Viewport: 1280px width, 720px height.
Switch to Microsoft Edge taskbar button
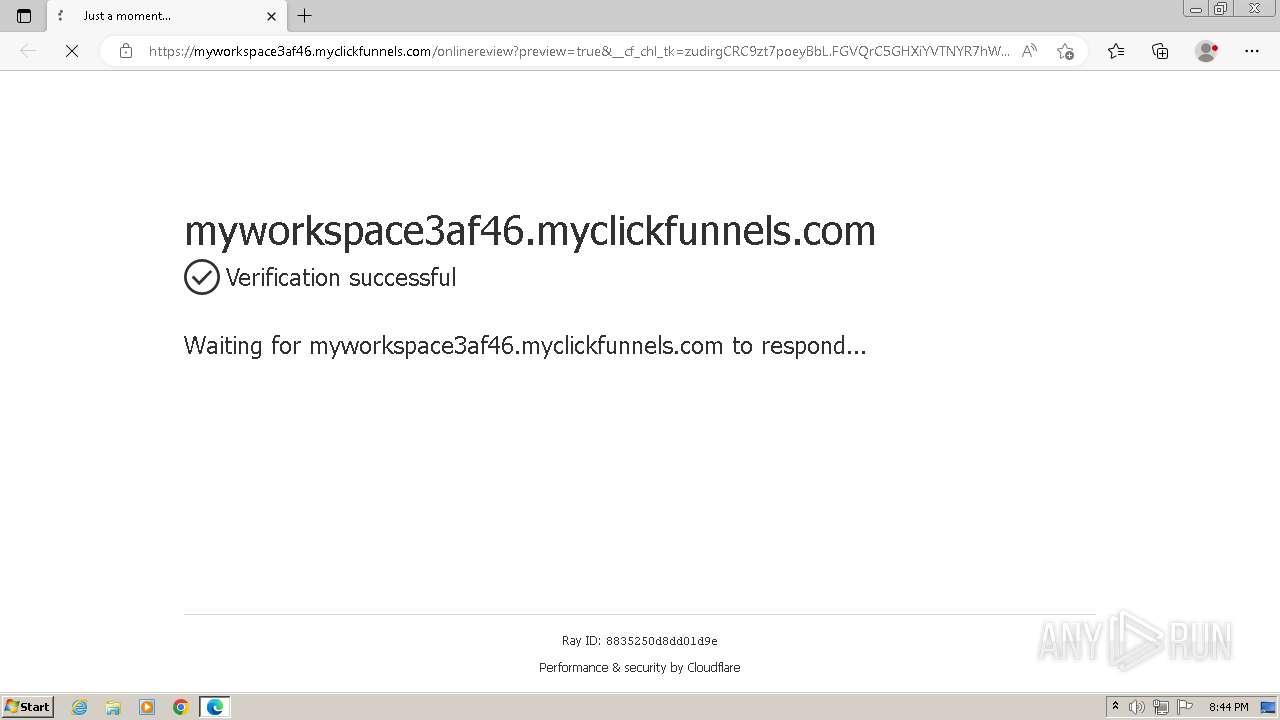pyautogui.click(x=215, y=707)
